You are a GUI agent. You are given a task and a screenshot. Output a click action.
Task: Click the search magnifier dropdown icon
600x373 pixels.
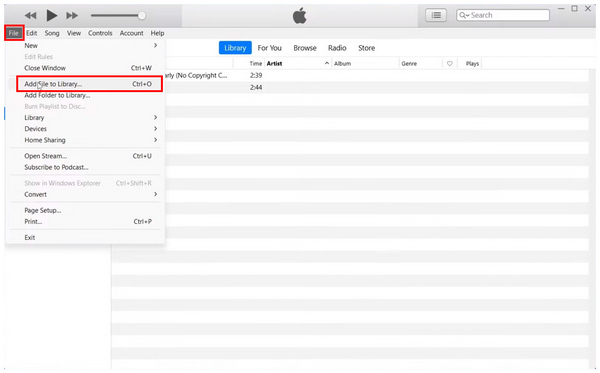point(464,15)
